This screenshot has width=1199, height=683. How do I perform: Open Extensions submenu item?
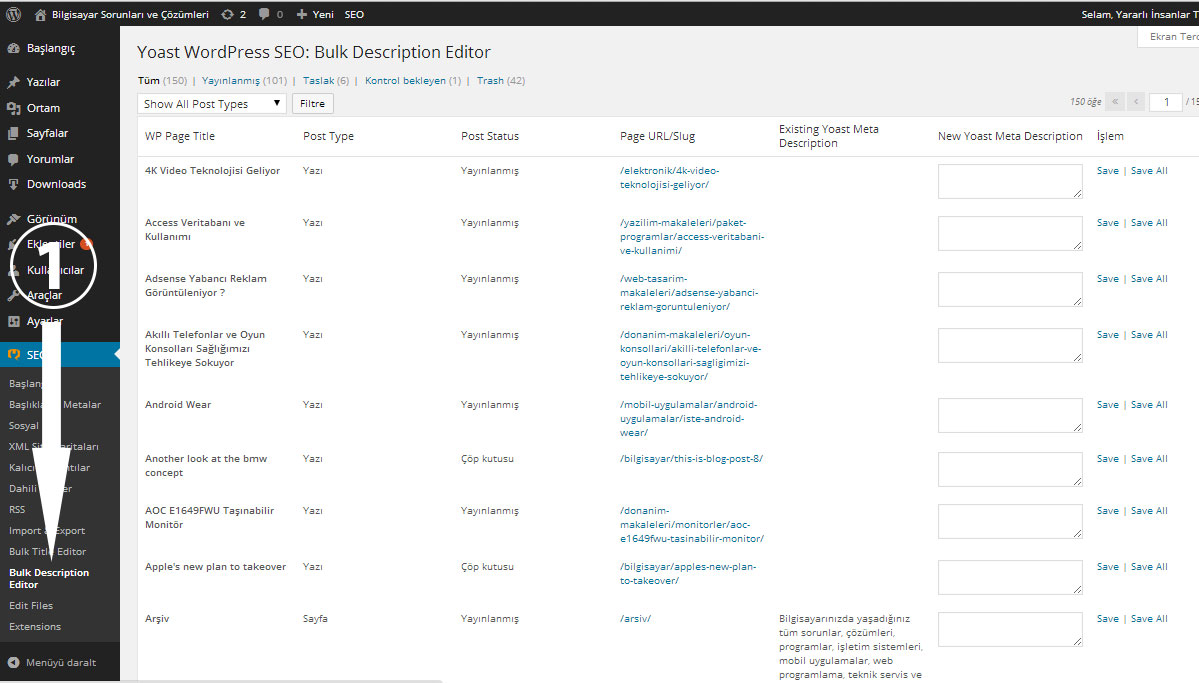pyautogui.click(x=35, y=626)
